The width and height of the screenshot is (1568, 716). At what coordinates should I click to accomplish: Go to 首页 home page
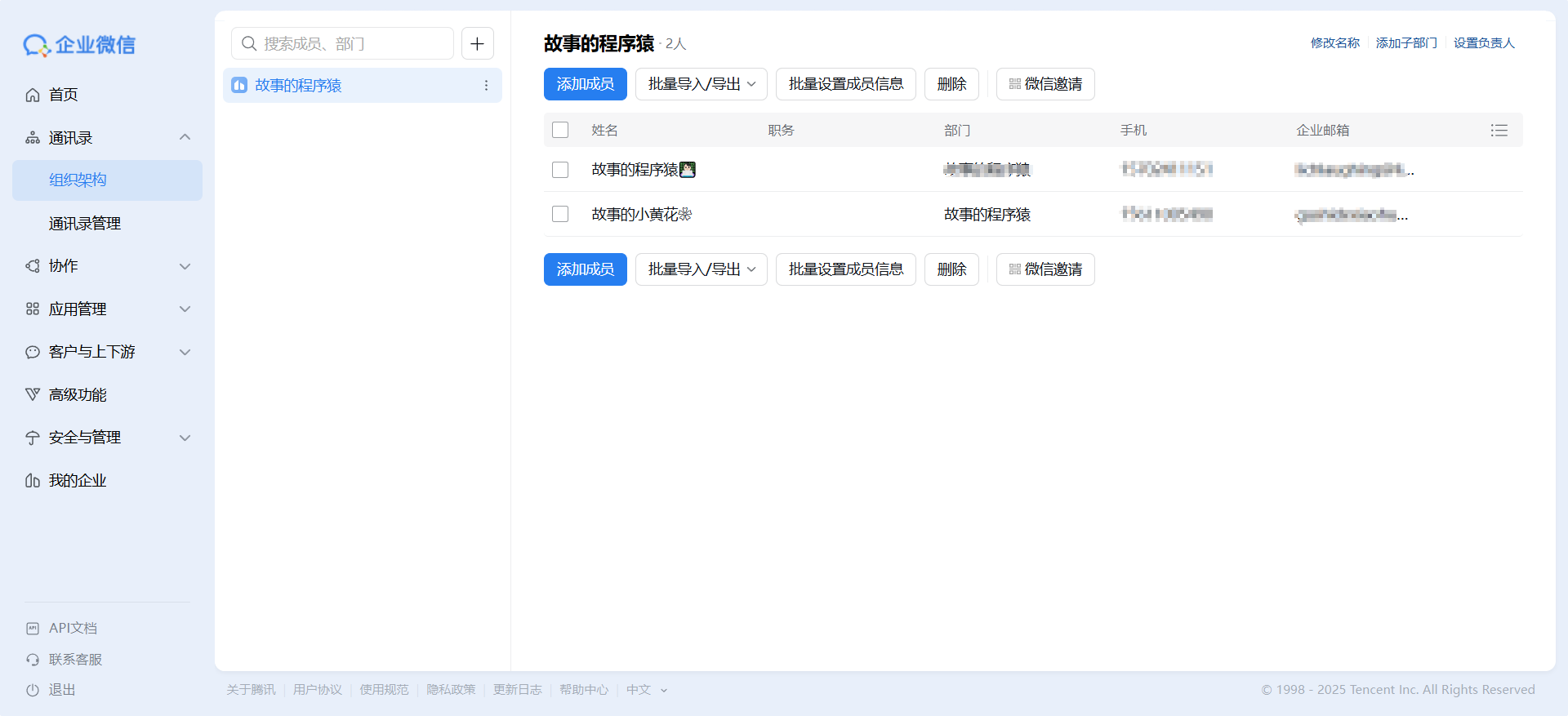pos(63,95)
